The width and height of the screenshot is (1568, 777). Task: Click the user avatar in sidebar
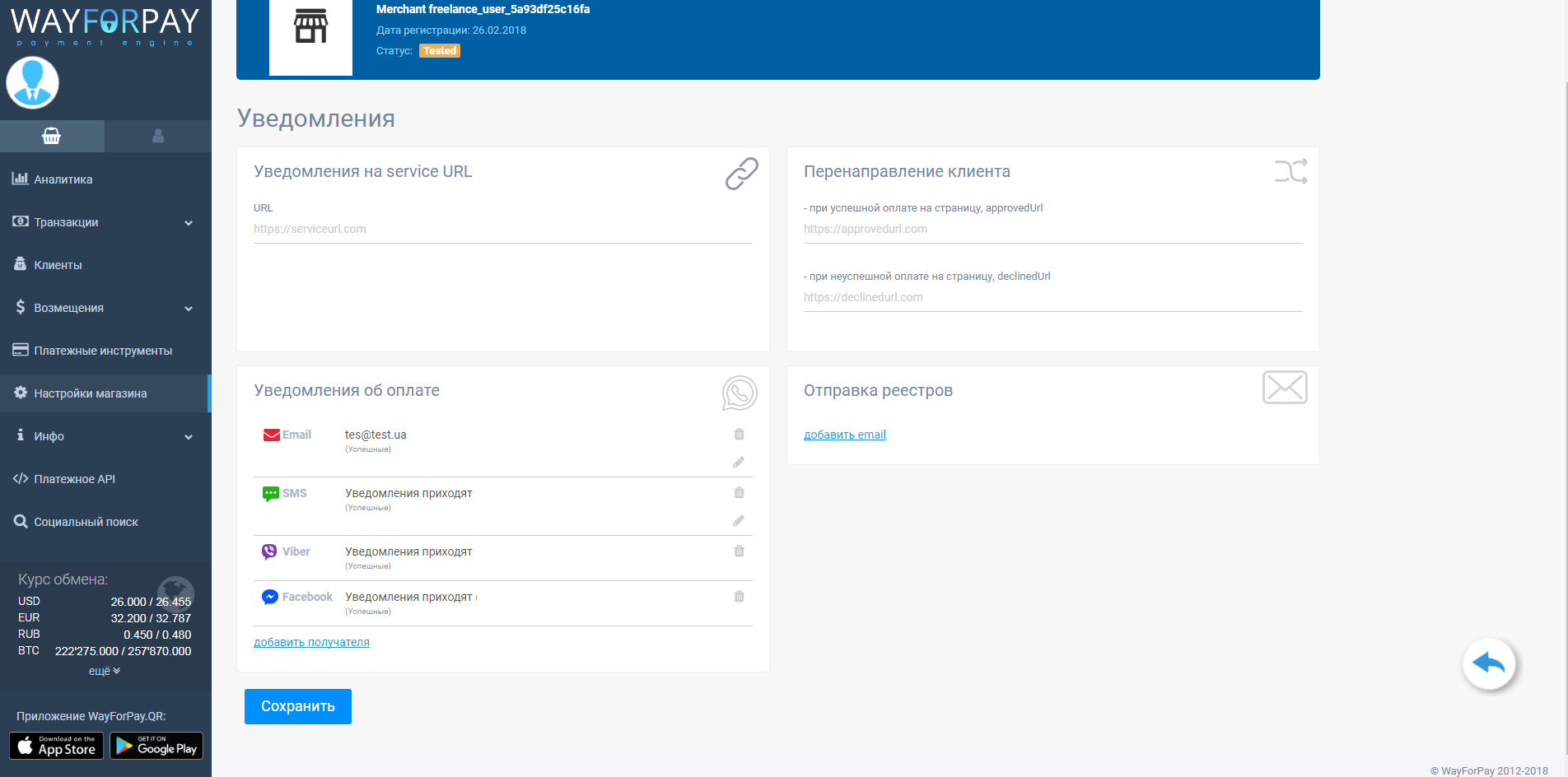33,83
